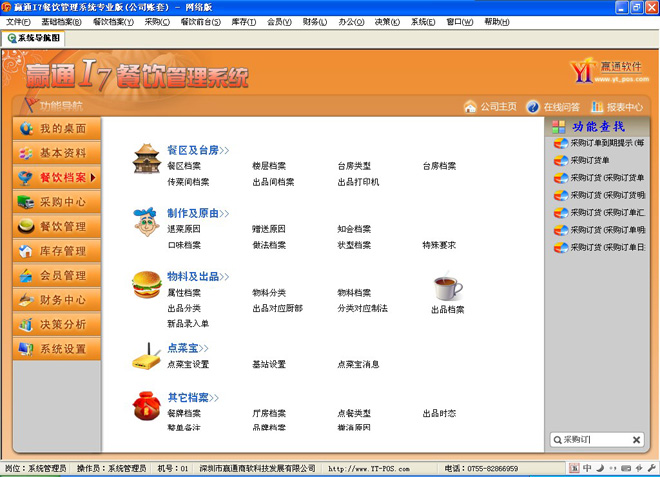The height and width of the screenshot is (477, 660).
Task: Click the 制作及原由 chef face icon
Action: click(x=148, y=222)
